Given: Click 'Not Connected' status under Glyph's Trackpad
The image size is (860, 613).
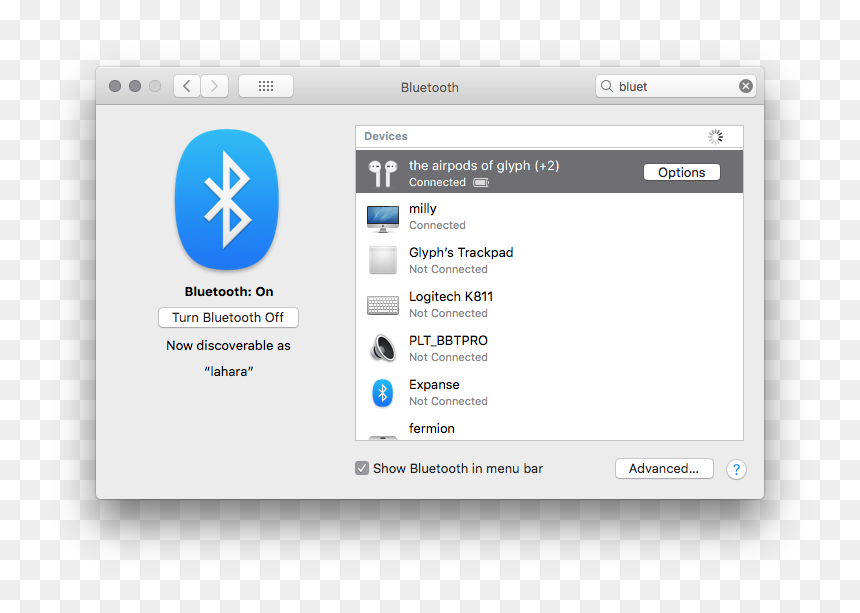Looking at the screenshot, I should pyautogui.click(x=448, y=269).
